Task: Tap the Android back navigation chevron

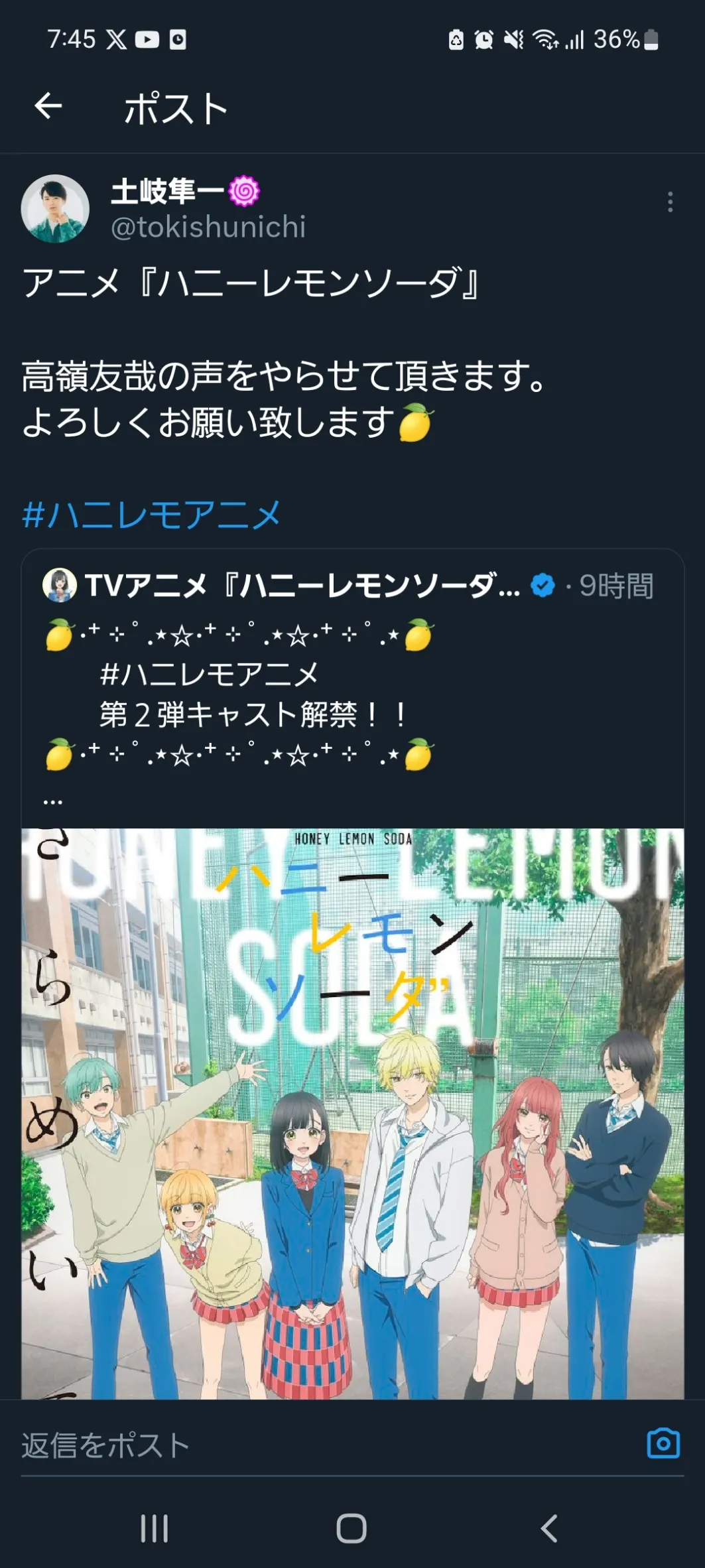Action: (x=549, y=1528)
